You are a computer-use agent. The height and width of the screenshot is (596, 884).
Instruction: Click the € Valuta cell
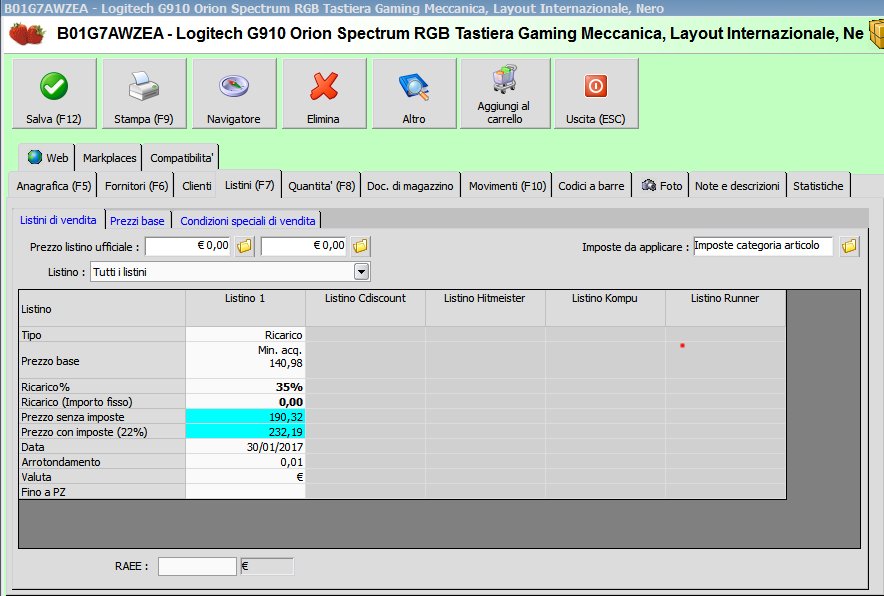pyautogui.click(x=245, y=477)
